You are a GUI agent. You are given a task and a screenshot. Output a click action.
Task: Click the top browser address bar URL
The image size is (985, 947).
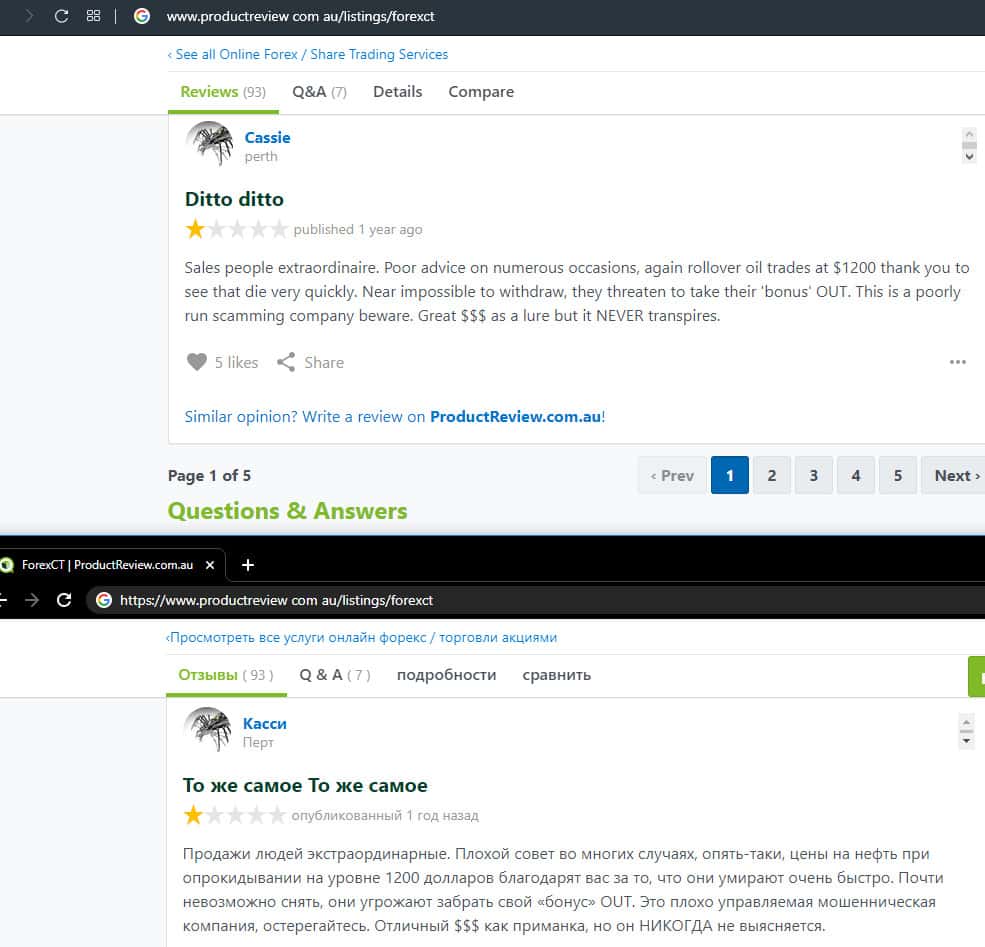tap(300, 16)
